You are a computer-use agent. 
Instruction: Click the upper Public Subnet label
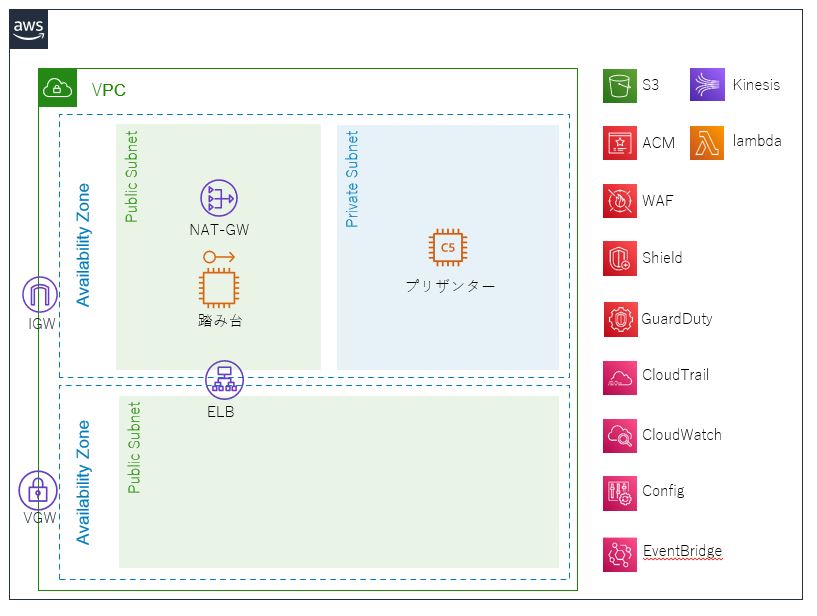click(131, 176)
